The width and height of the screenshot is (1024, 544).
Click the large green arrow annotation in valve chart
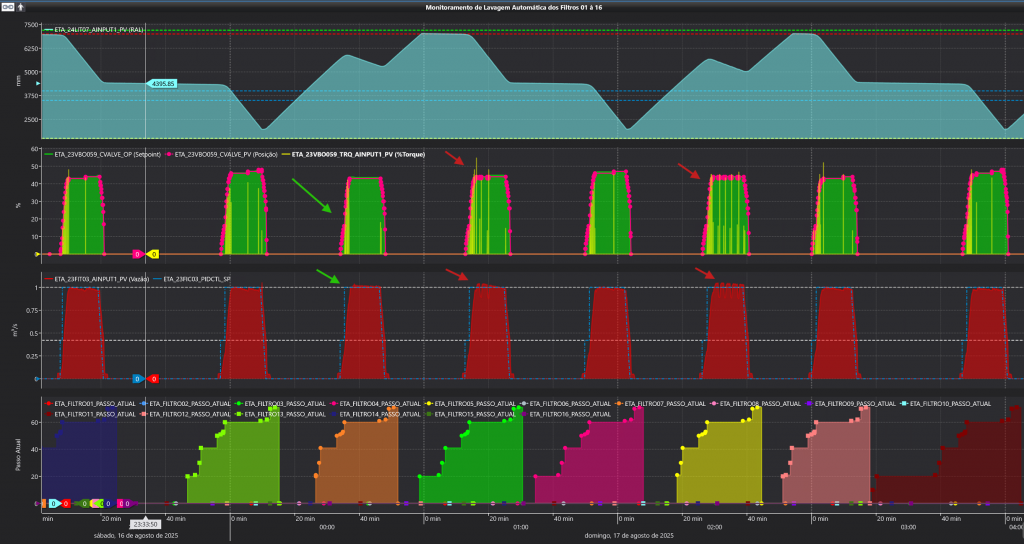(311, 195)
